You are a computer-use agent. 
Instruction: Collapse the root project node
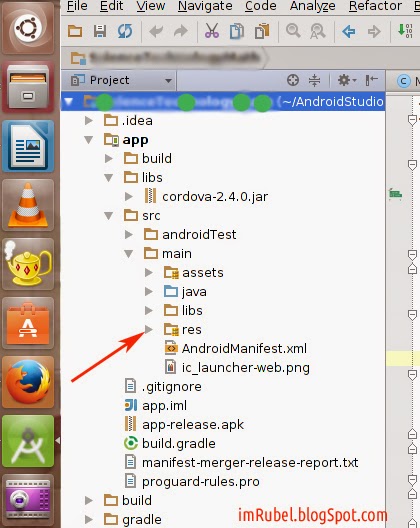[x=69, y=101]
